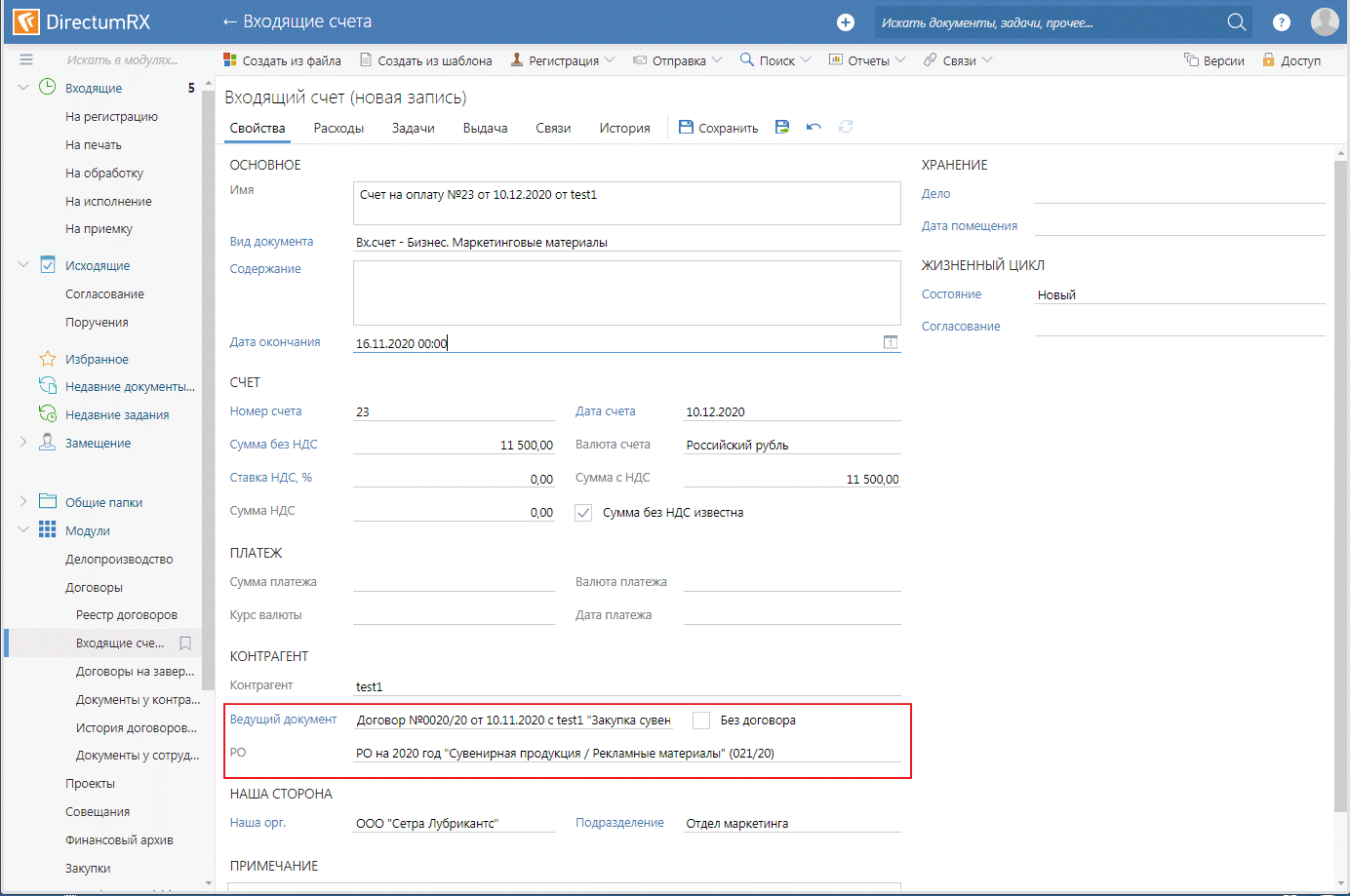1350x896 pixels.
Task: Click the Сумма платежа field
Action: point(454,582)
